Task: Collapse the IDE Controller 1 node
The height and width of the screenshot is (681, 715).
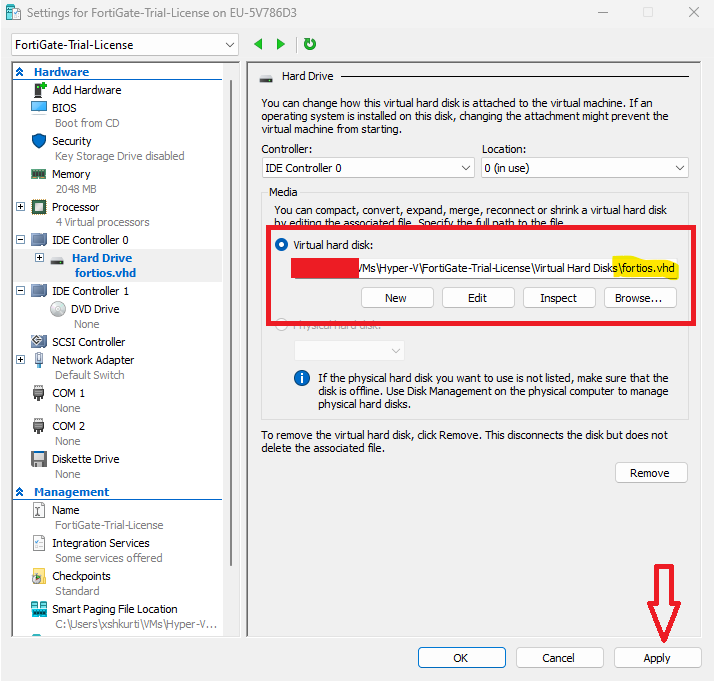Action: pos(21,291)
